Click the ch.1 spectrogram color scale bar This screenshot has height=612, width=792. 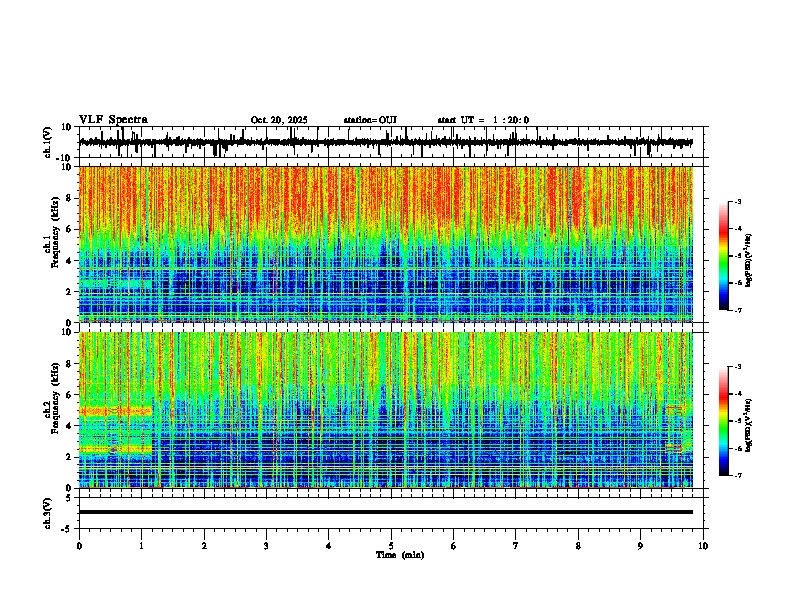[724, 256]
